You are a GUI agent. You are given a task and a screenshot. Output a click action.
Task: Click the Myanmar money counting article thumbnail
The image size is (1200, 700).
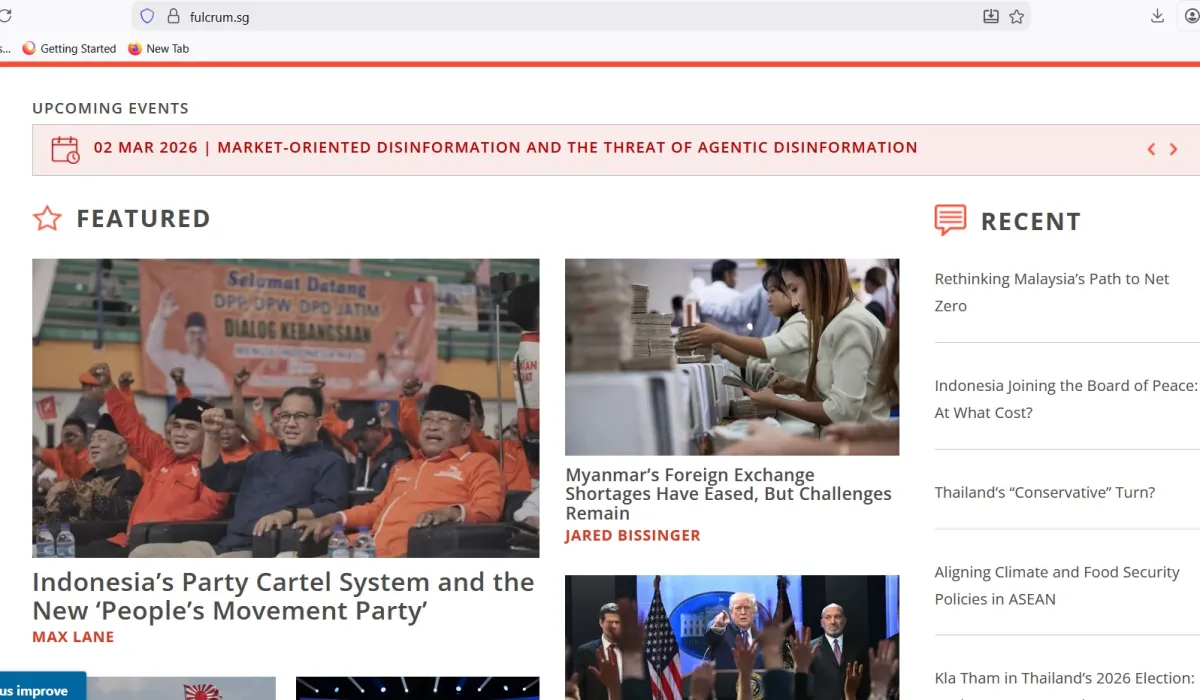coord(732,357)
